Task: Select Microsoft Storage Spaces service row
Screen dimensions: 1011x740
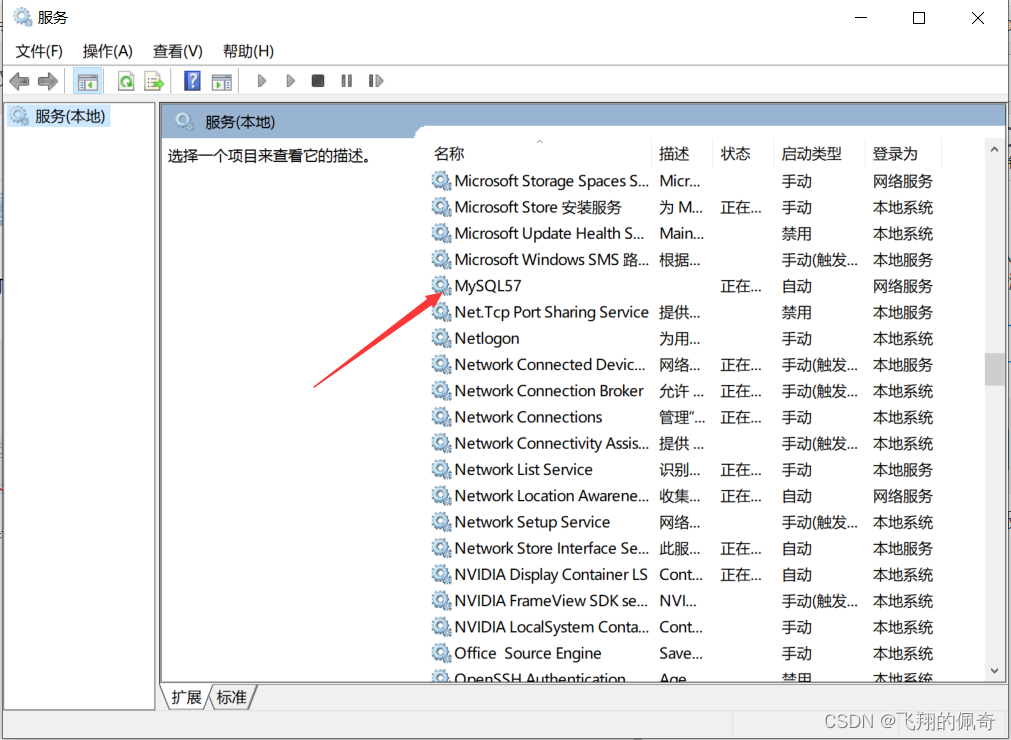Action: click(x=682, y=181)
